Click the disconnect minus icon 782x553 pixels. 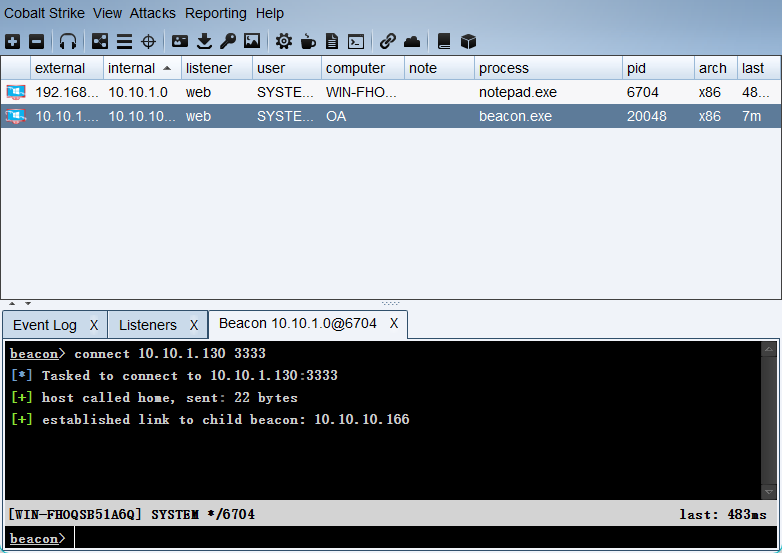(x=36, y=41)
